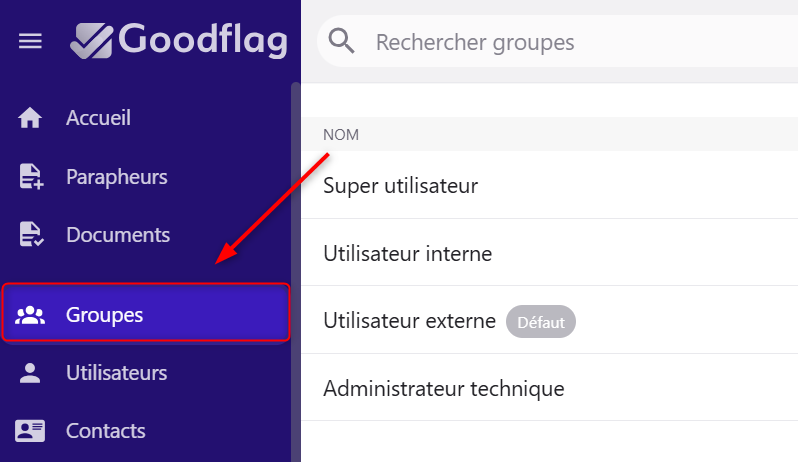Navigate to Contacts in sidebar
This screenshot has height=462, width=798.
[x=106, y=431]
